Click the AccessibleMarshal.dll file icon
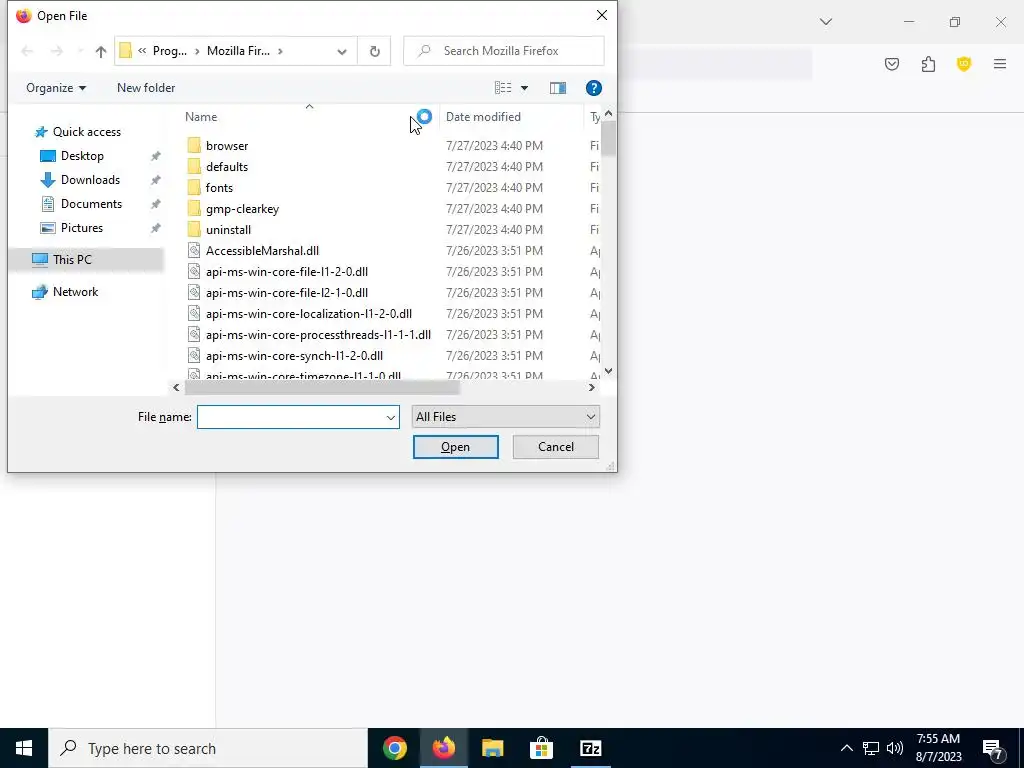This screenshot has height=768, width=1024. pyautogui.click(x=194, y=251)
